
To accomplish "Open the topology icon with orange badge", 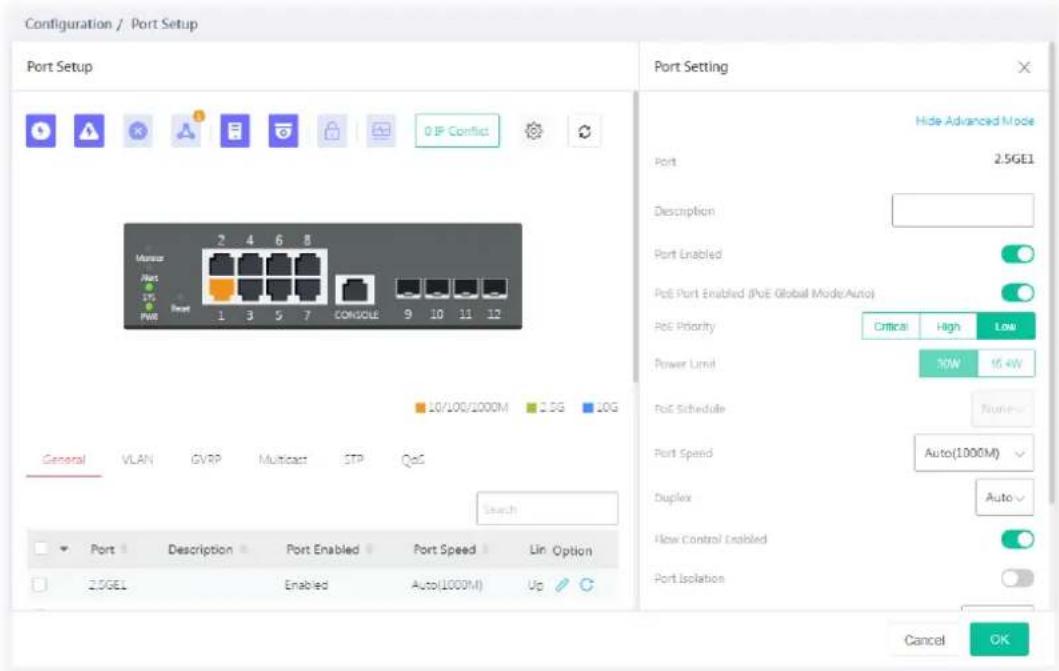I will [x=186, y=130].
